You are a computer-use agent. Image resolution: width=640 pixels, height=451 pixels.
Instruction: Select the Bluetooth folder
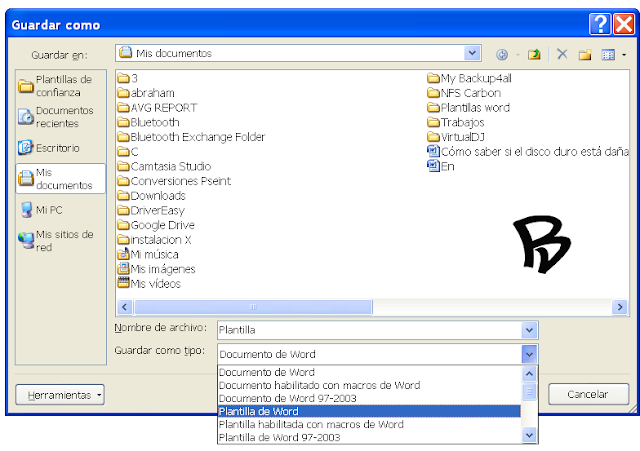pos(149,122)
